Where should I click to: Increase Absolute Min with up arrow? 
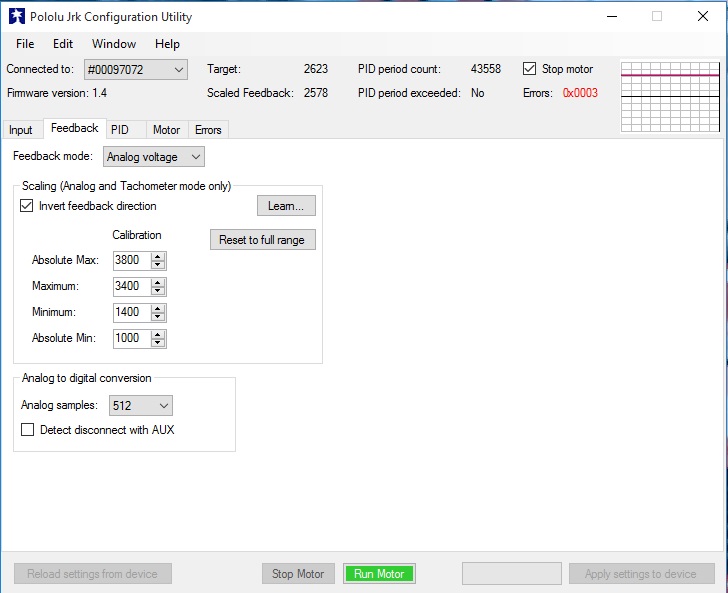point(158,334)
